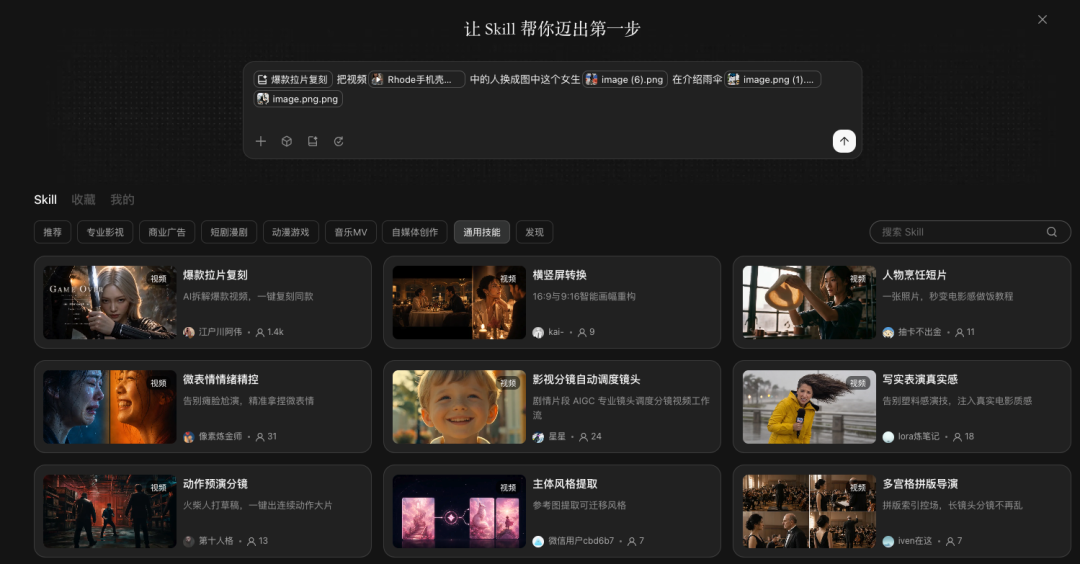Screen dimensions: 1080x564
Task: Click the 微表情情绪精控 card title
Action: coord(220,379)
